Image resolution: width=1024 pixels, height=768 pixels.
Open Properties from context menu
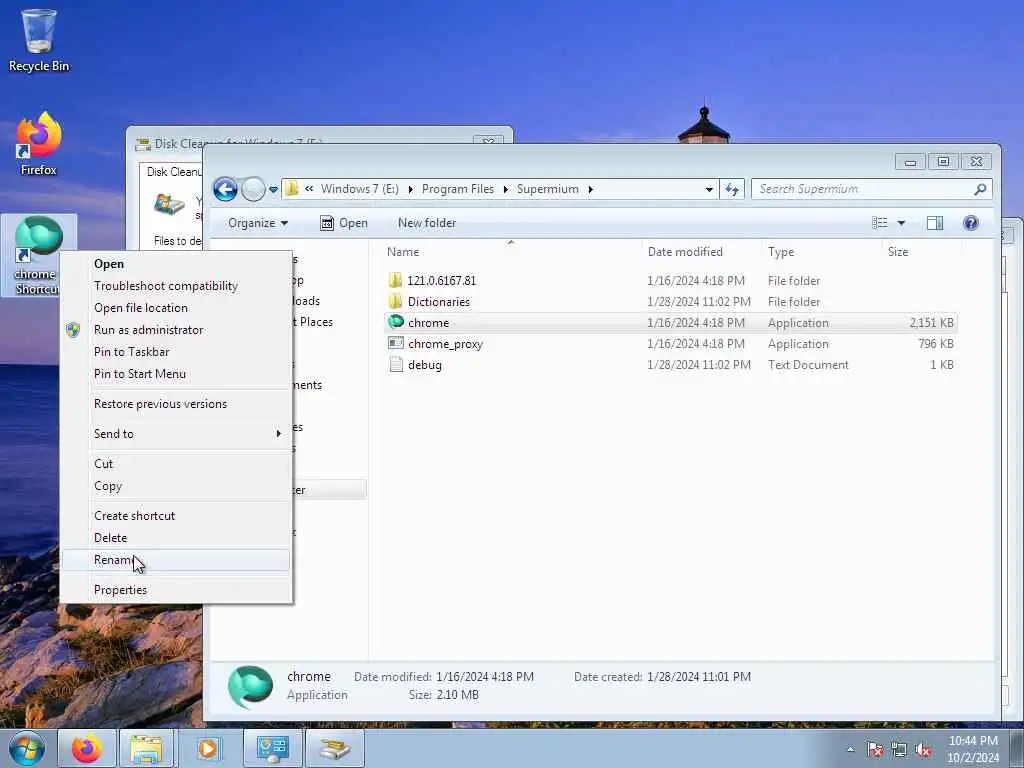[x=176, y=590]
